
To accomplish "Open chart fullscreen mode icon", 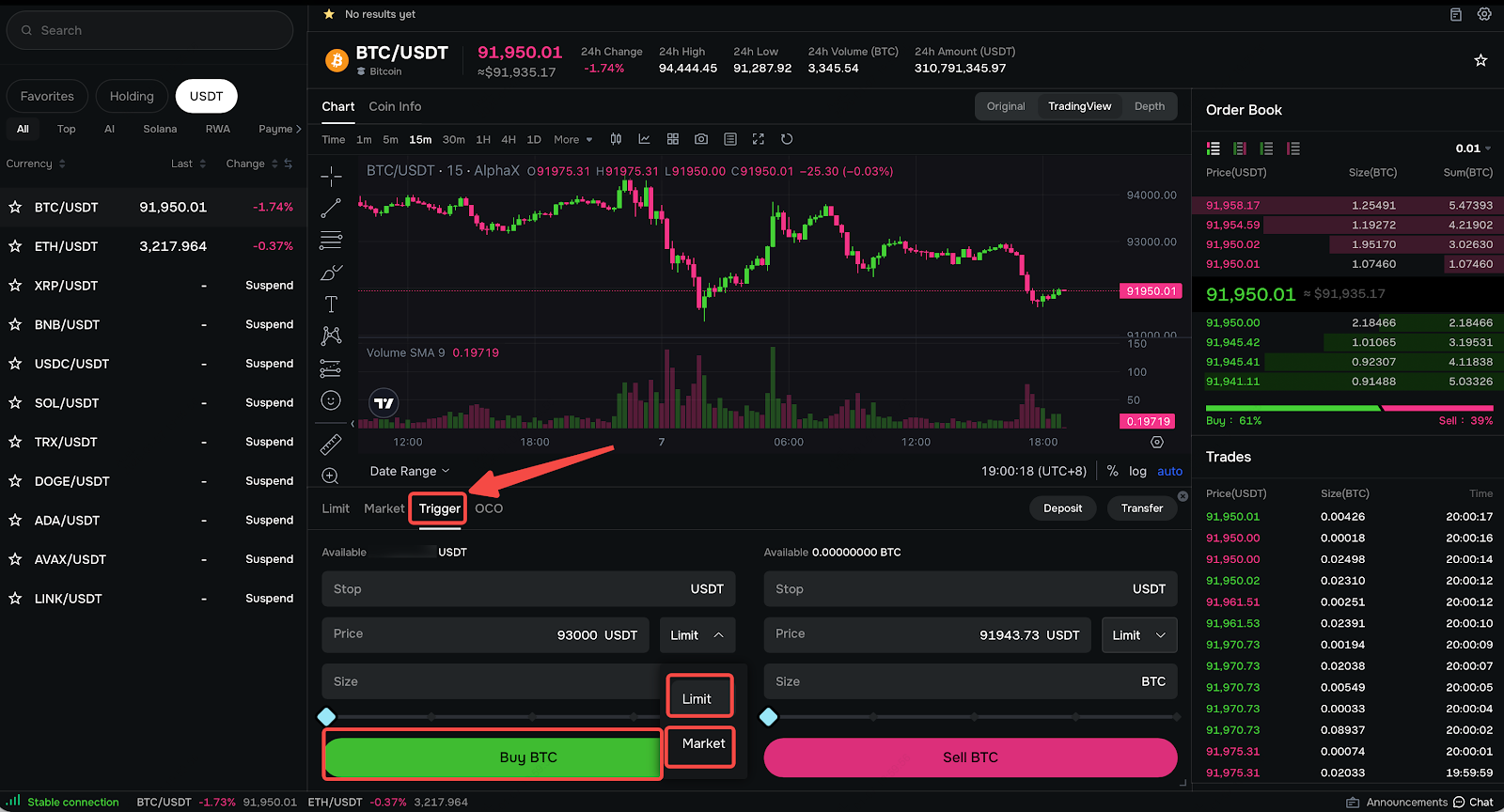I will coord(759,139).
